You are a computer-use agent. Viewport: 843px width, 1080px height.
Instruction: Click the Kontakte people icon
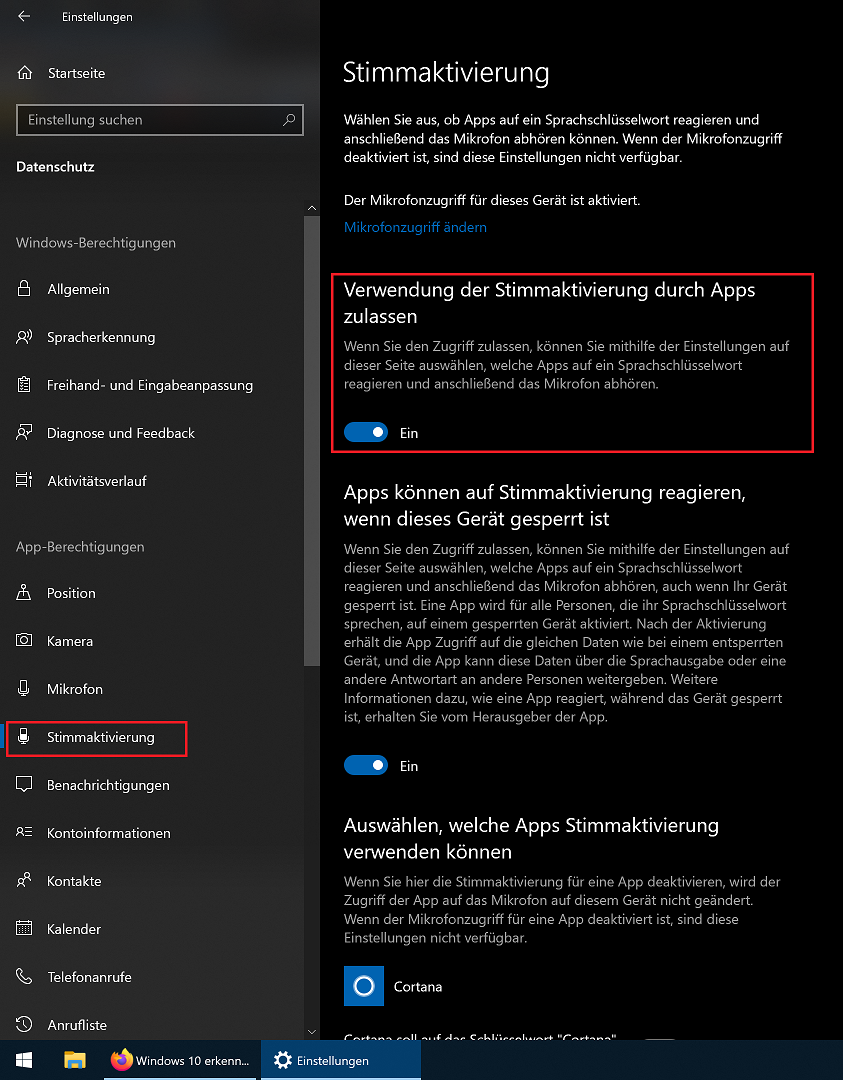[24, 881]
